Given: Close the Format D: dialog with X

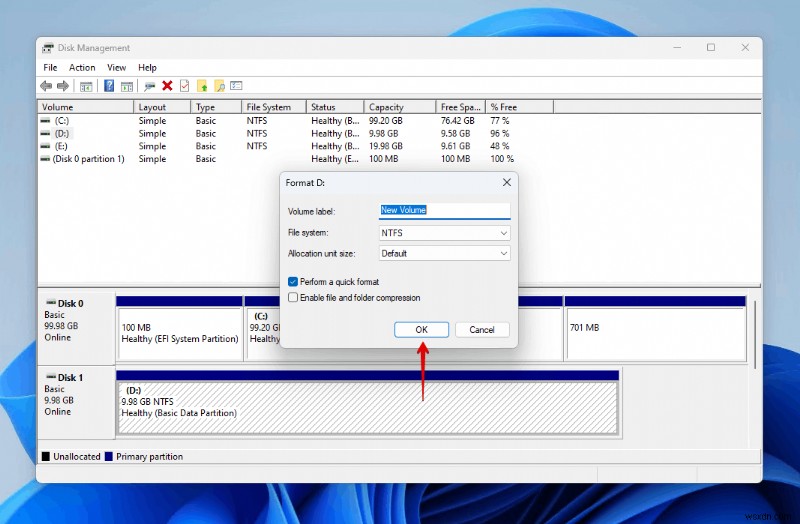Looking at the screenshot, I should 507,182.
